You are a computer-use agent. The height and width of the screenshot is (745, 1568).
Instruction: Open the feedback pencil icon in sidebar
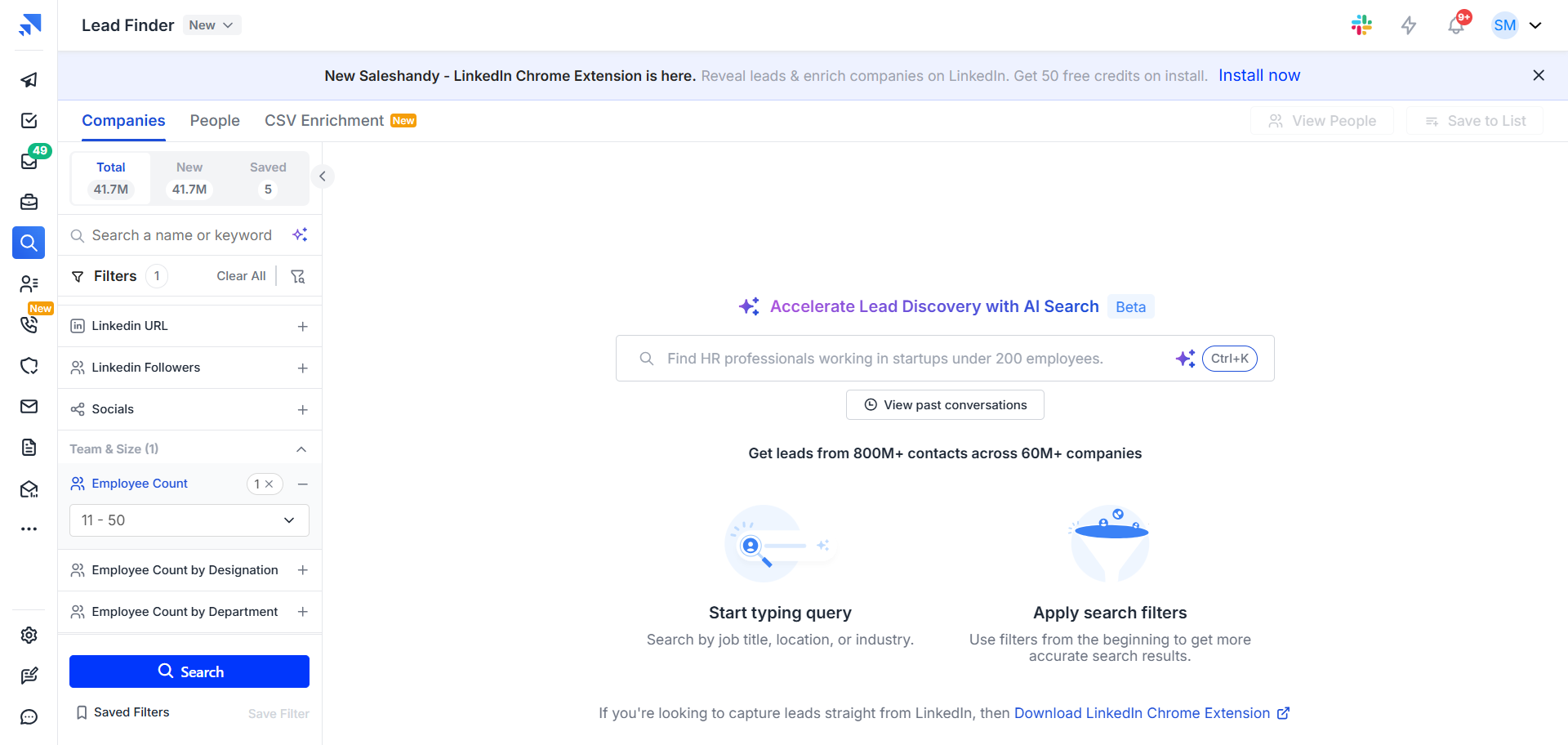(x=29, y=676)
